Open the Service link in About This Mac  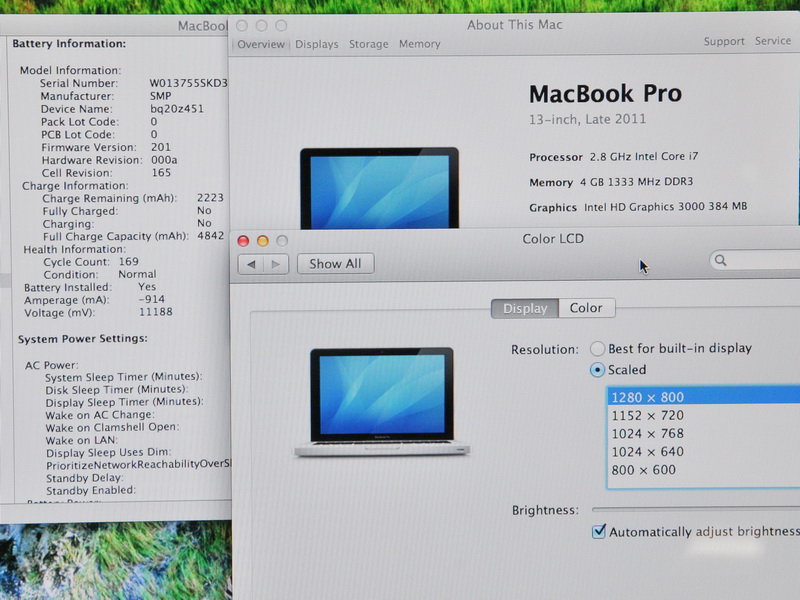(772, 41)
